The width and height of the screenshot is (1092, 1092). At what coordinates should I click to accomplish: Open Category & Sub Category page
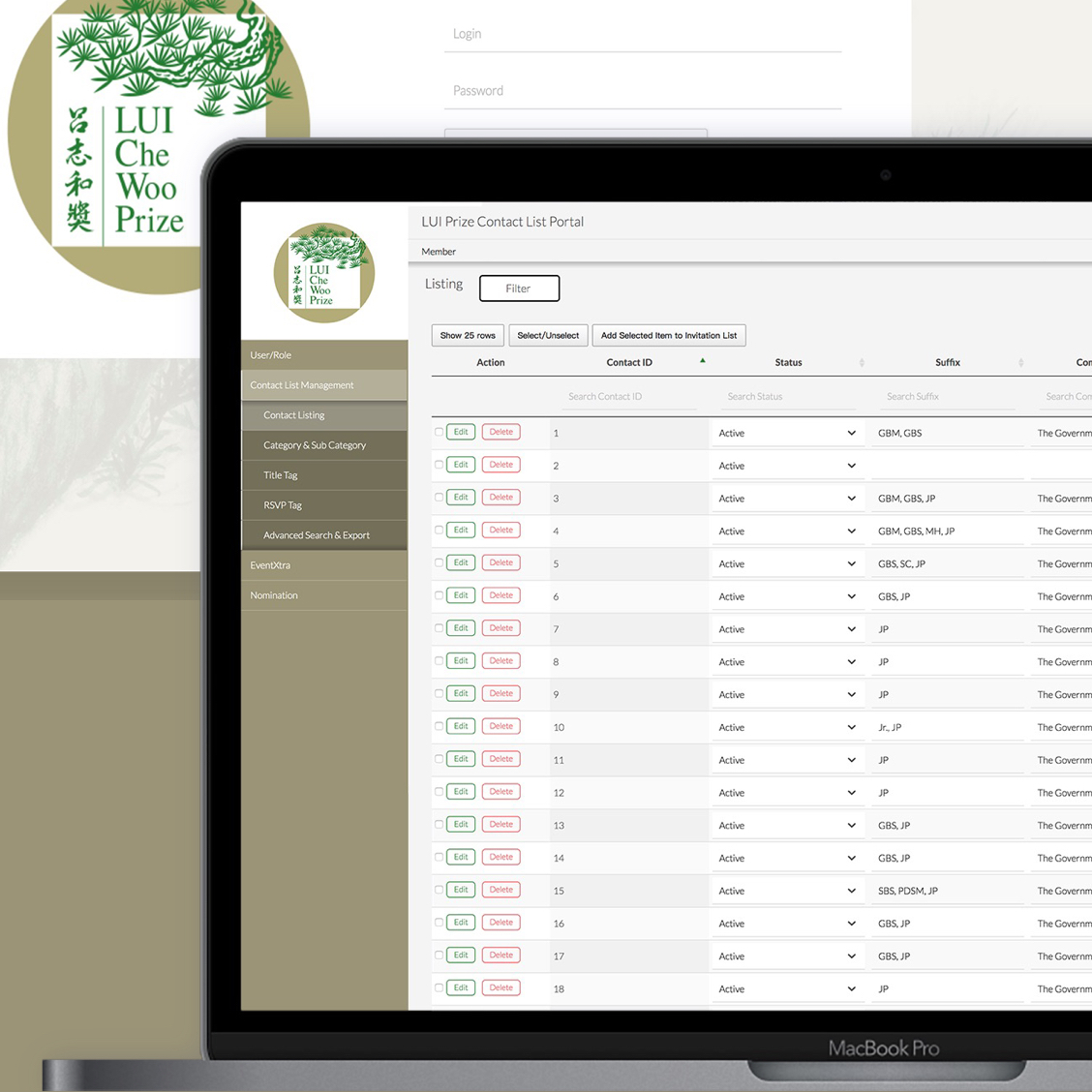pos(324,445)
